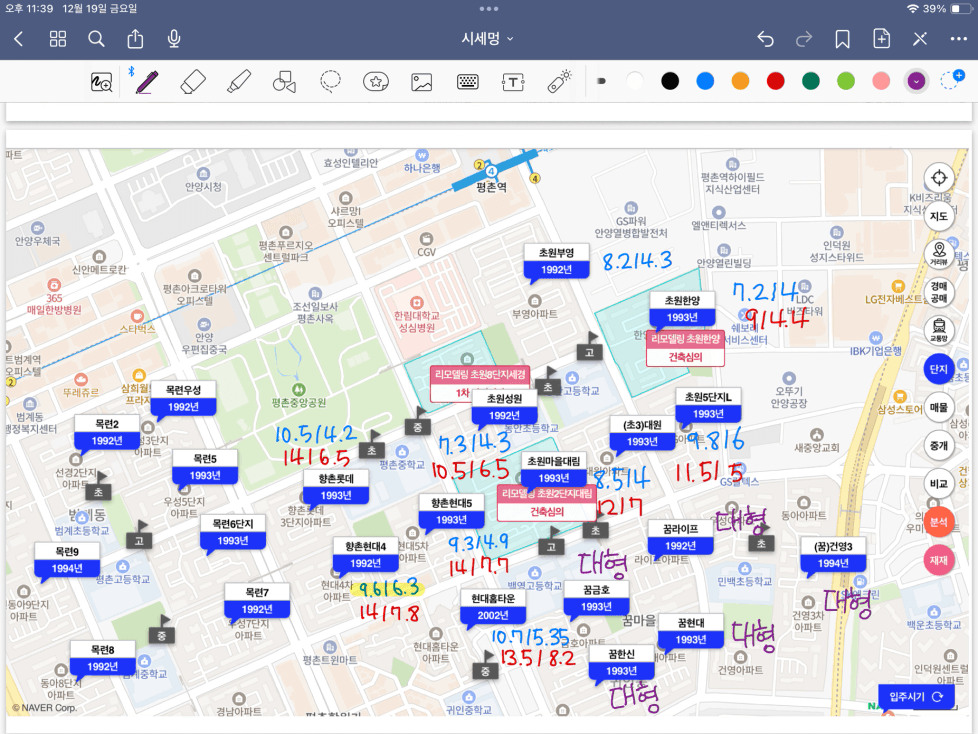Expand the 시세멍 document title dropdown

(x=488, y=39)
